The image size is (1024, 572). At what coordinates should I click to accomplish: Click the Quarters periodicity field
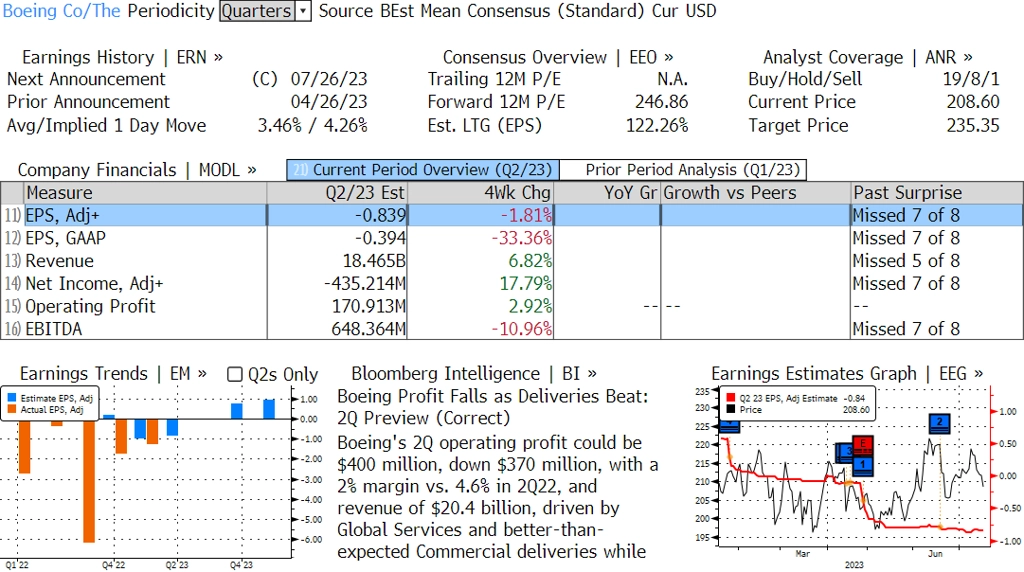pyautogui.click(x=257, y=11)
